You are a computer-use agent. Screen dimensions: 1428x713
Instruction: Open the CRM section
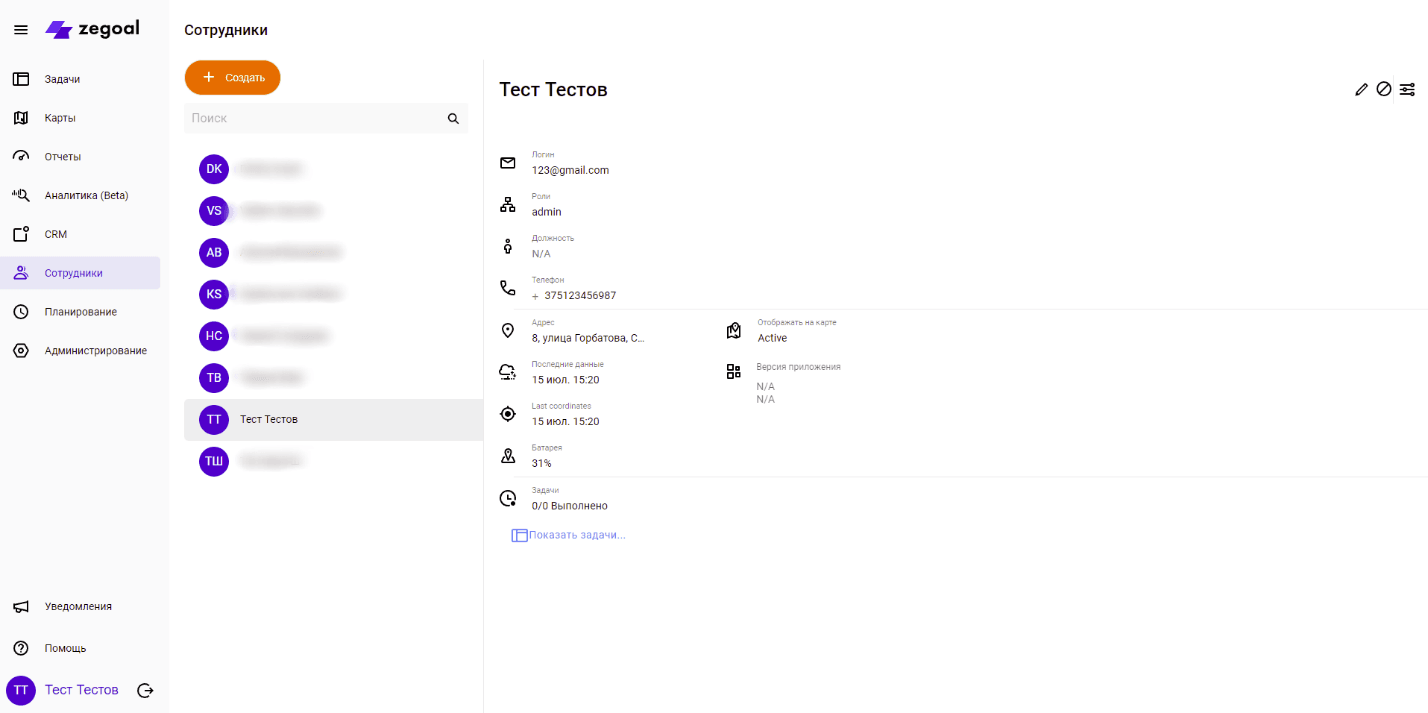[55, 234]
